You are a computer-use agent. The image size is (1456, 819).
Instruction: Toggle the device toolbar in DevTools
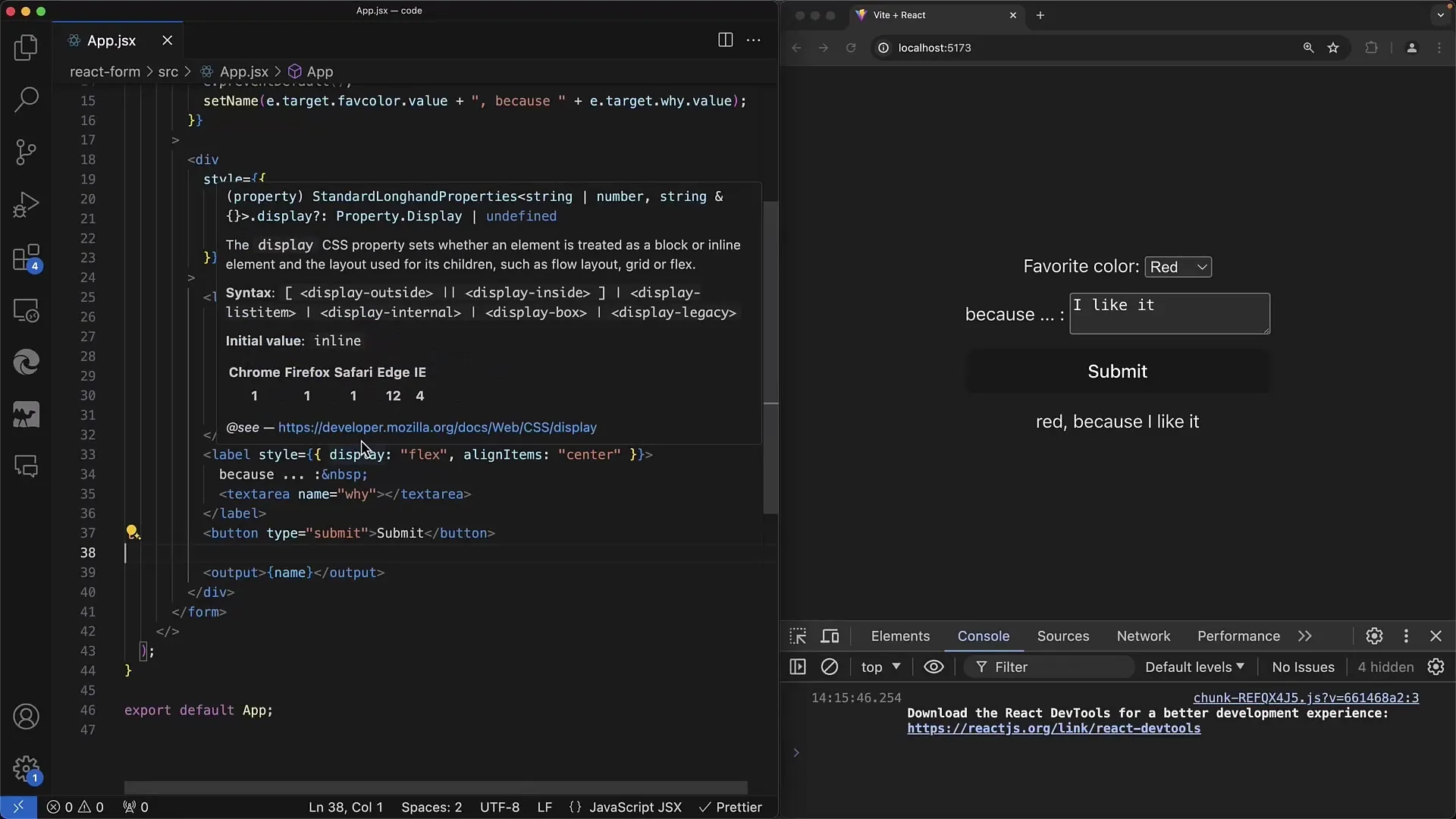point(830,636)
